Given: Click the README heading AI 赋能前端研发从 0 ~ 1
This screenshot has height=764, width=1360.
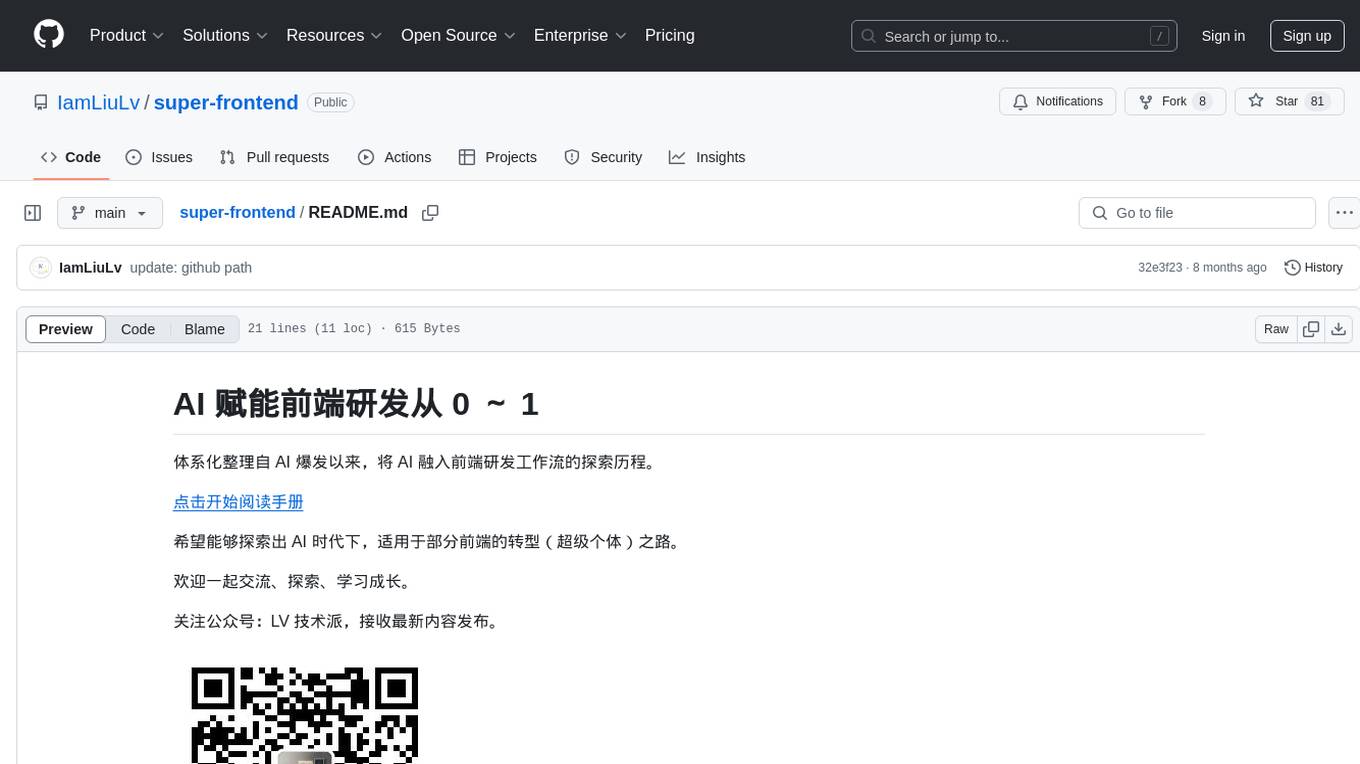Looking at the screenshot, I should (x=356, y=404).
